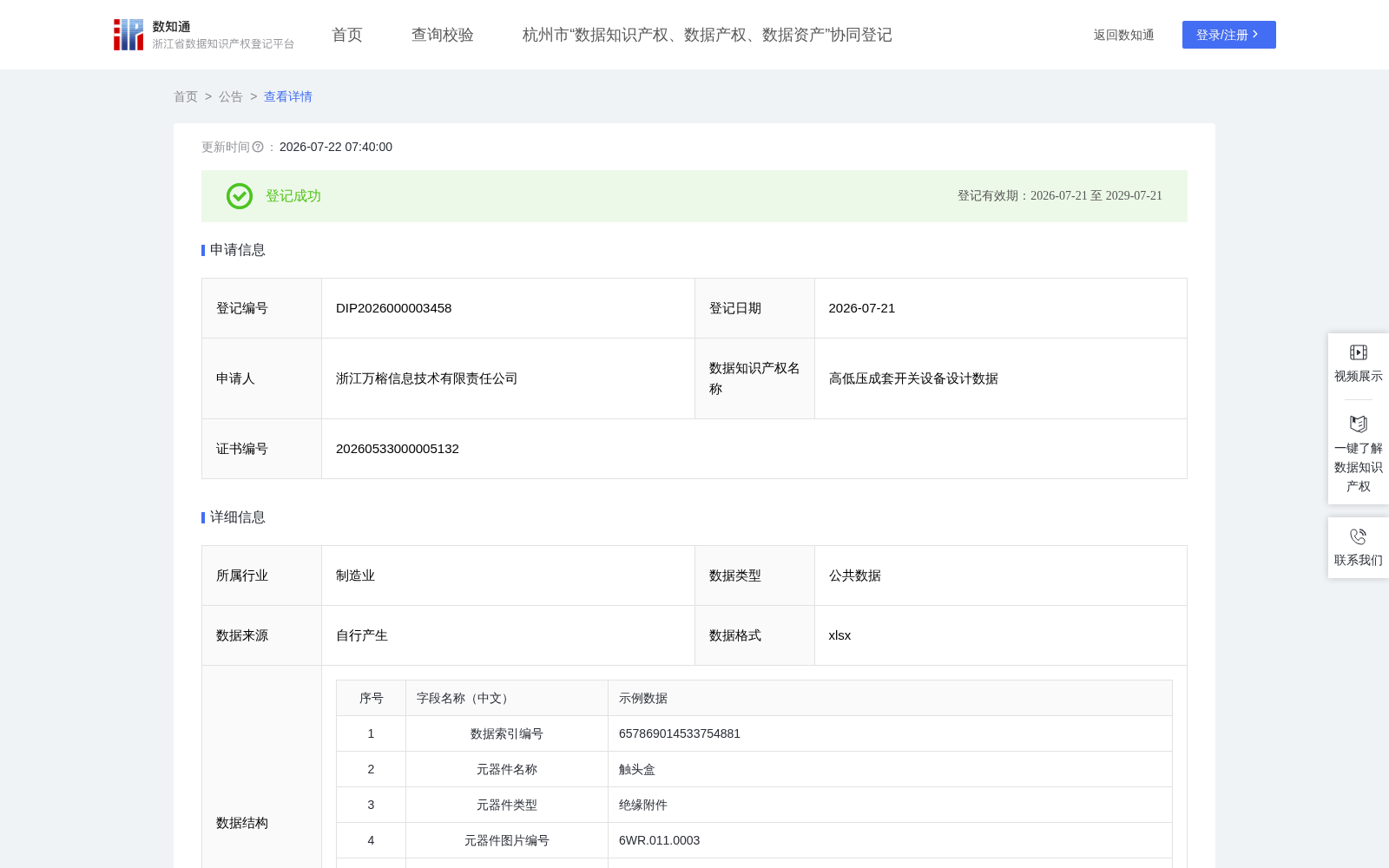Click the 元器件图片编号 field name

coord(507,840)
